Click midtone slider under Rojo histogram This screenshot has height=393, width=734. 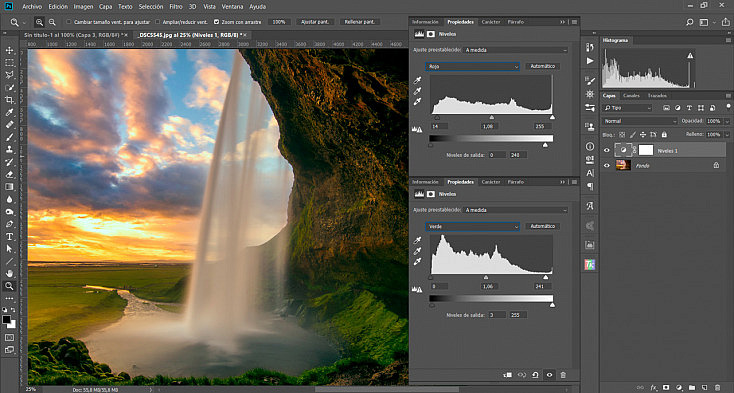[492, 118]
